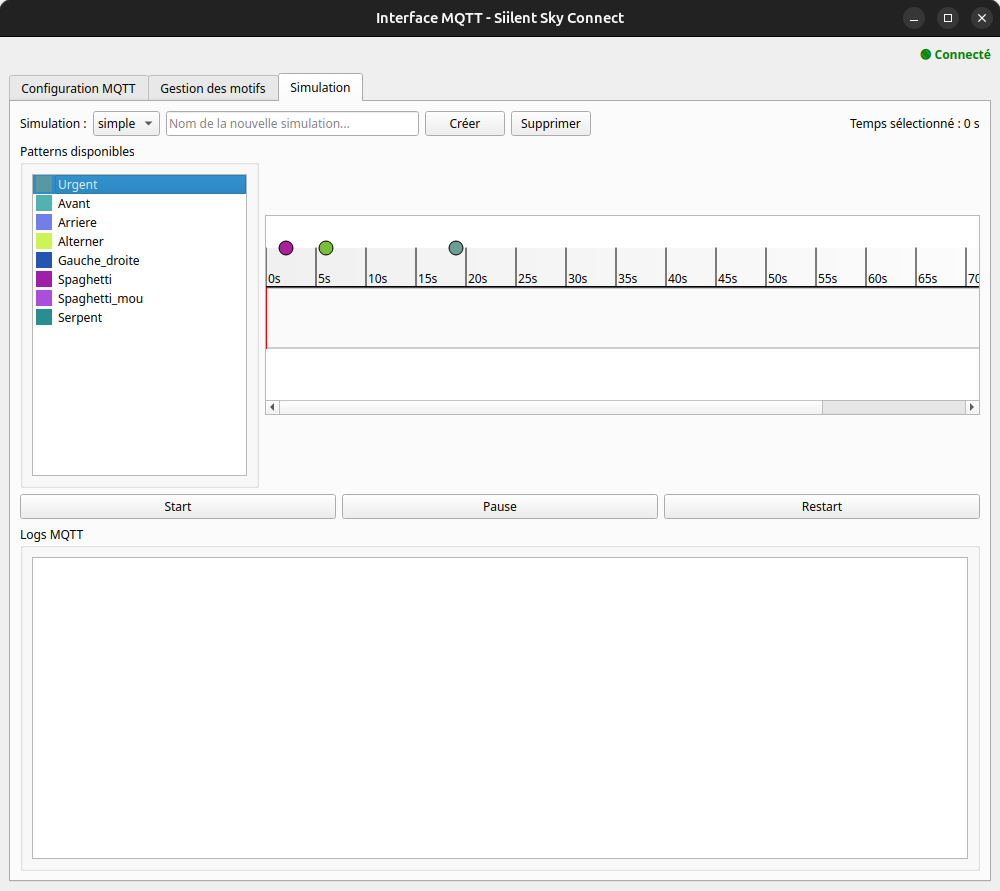
Task: Click the timeline scrollbar right arrow
Action: point(972,407)
